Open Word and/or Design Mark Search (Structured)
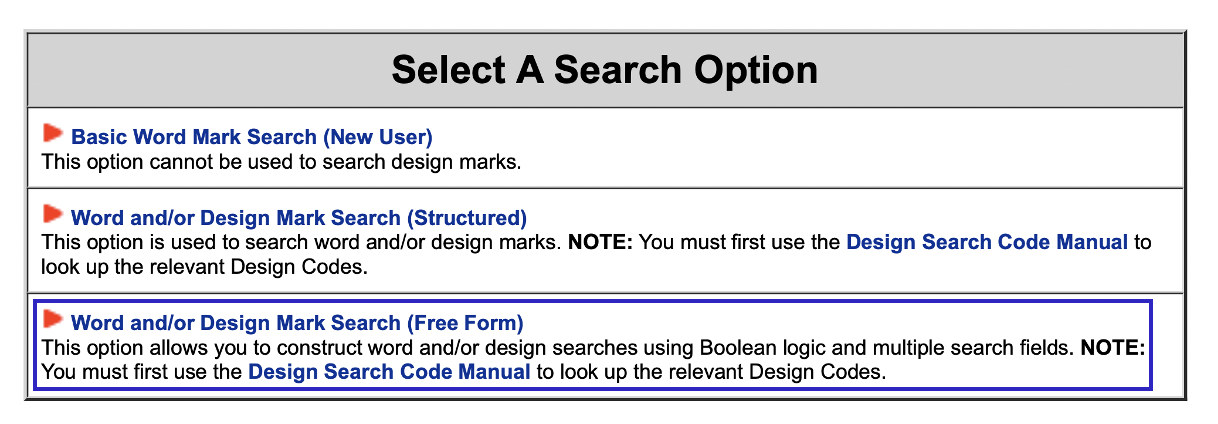The height and width of the screenshot is (424, 1218). (x=298, y=217)
